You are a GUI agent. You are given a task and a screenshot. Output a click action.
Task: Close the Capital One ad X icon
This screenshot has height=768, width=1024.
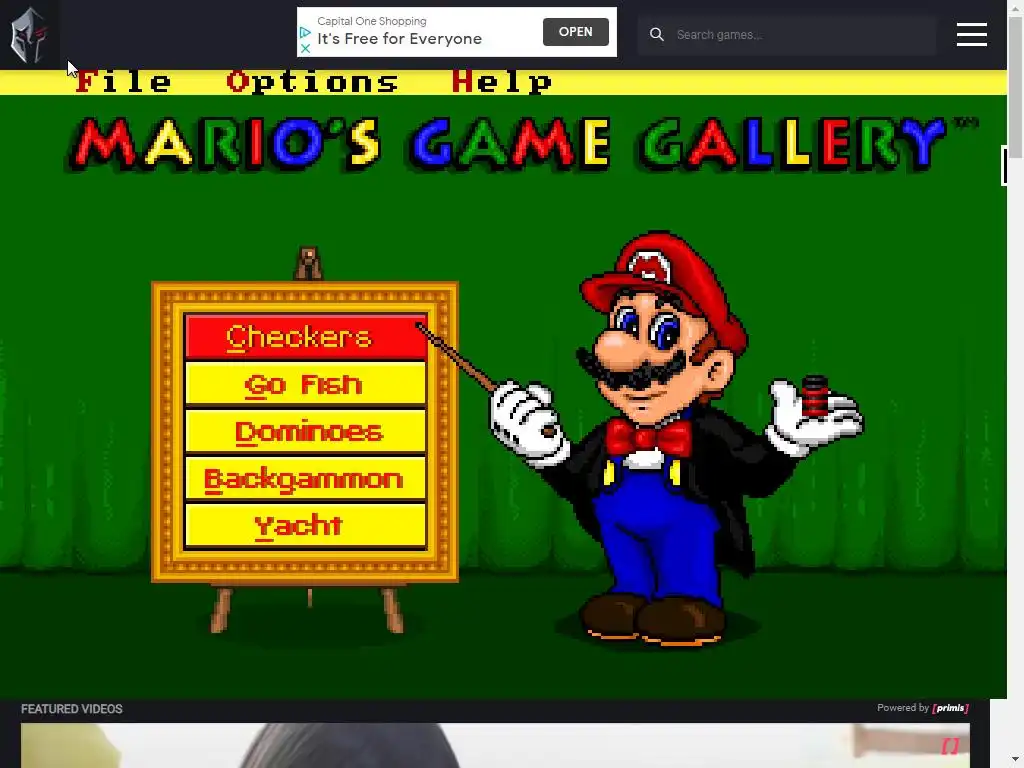(305, 48)
